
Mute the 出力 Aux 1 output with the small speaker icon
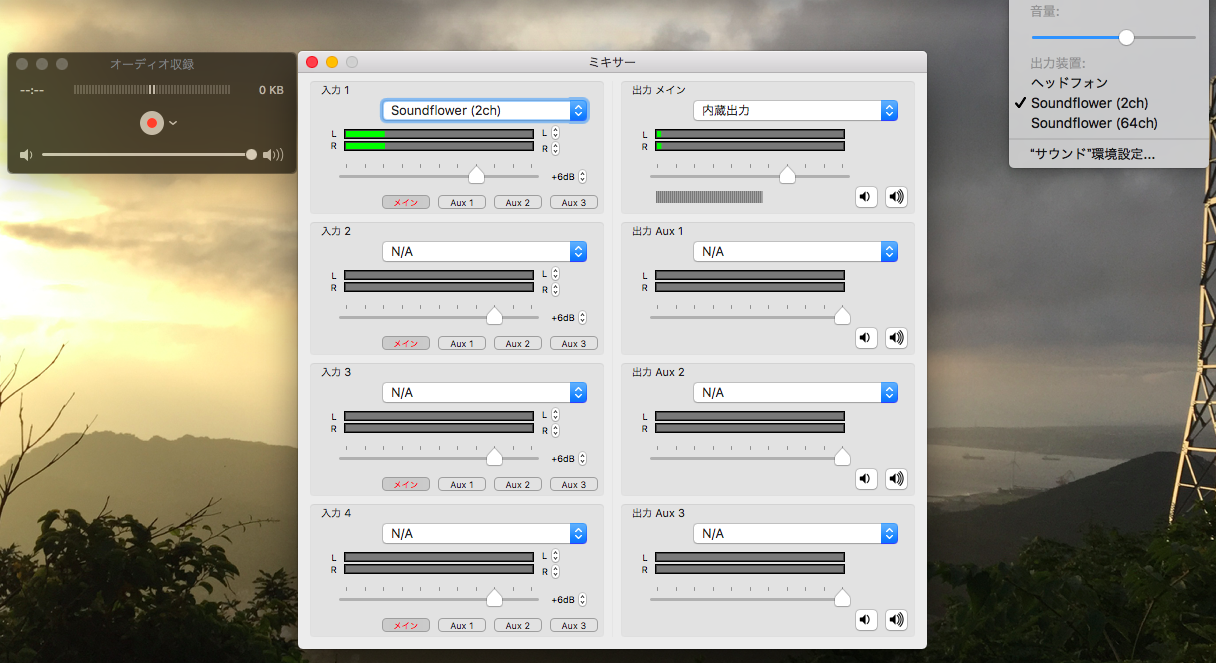[x=866, y=338]
